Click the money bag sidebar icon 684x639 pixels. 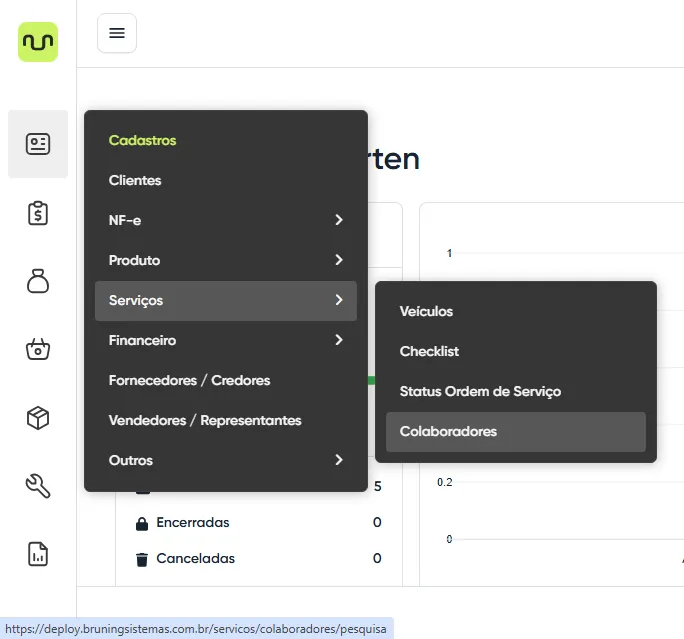[x=38, y=282]
